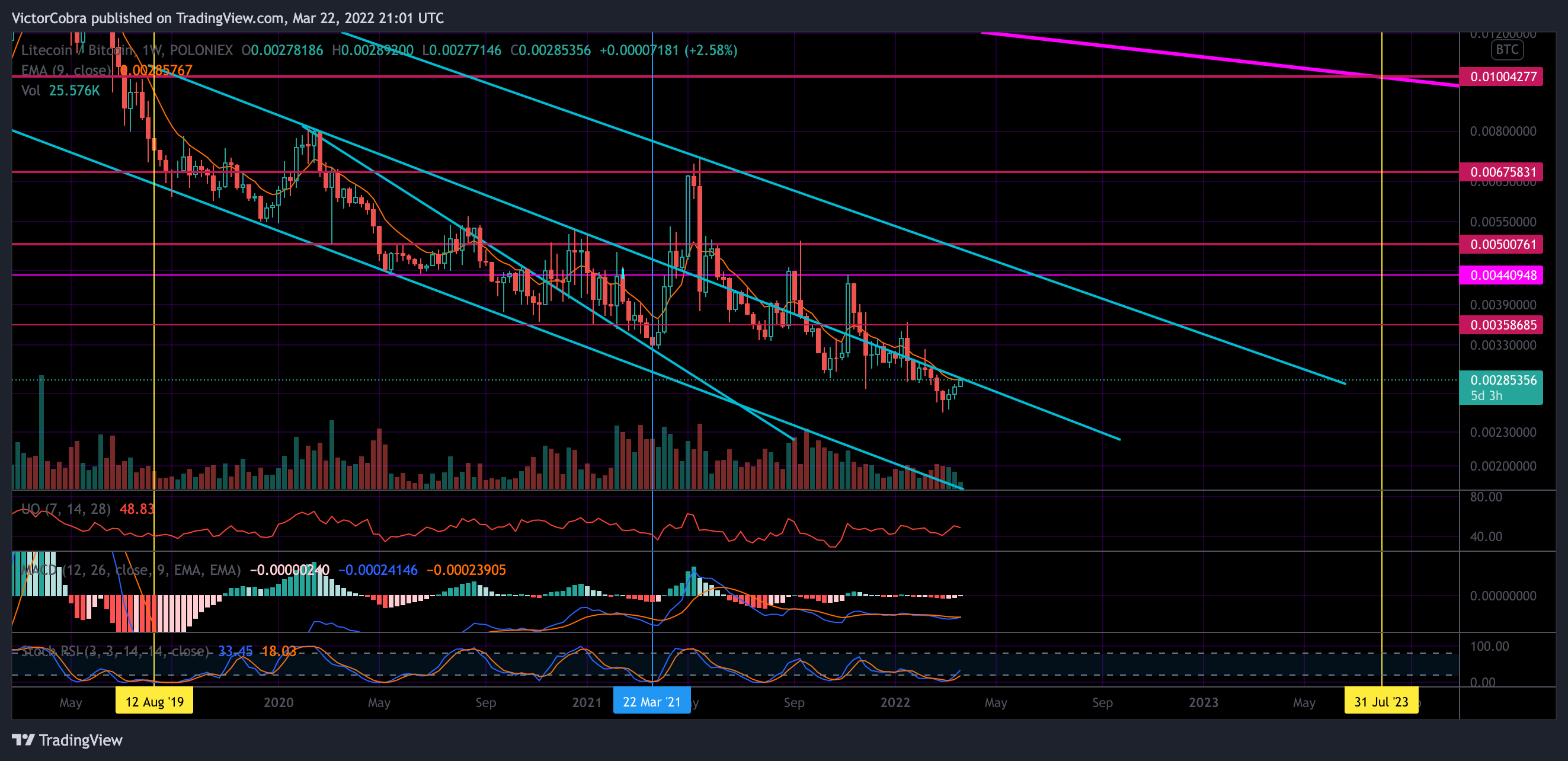Click the close price C0.00285356

click(x=551, y=50)
